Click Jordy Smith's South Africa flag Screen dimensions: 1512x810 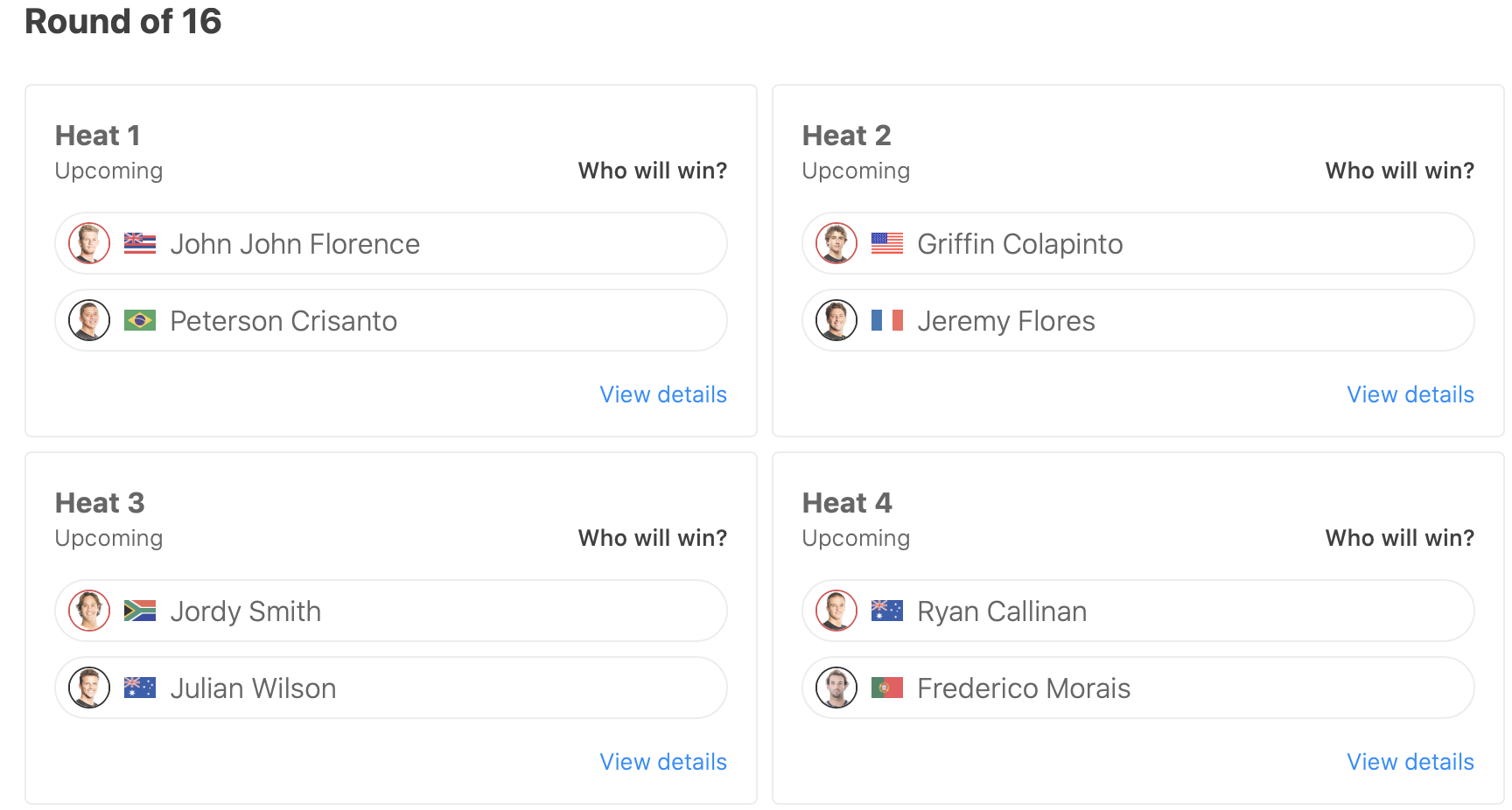coord(140,611)
